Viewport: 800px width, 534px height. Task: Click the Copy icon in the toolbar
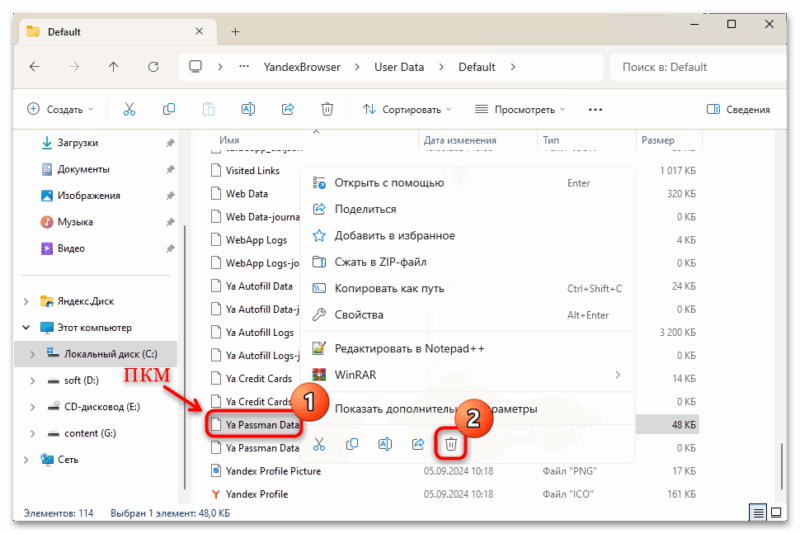[169, 109]
